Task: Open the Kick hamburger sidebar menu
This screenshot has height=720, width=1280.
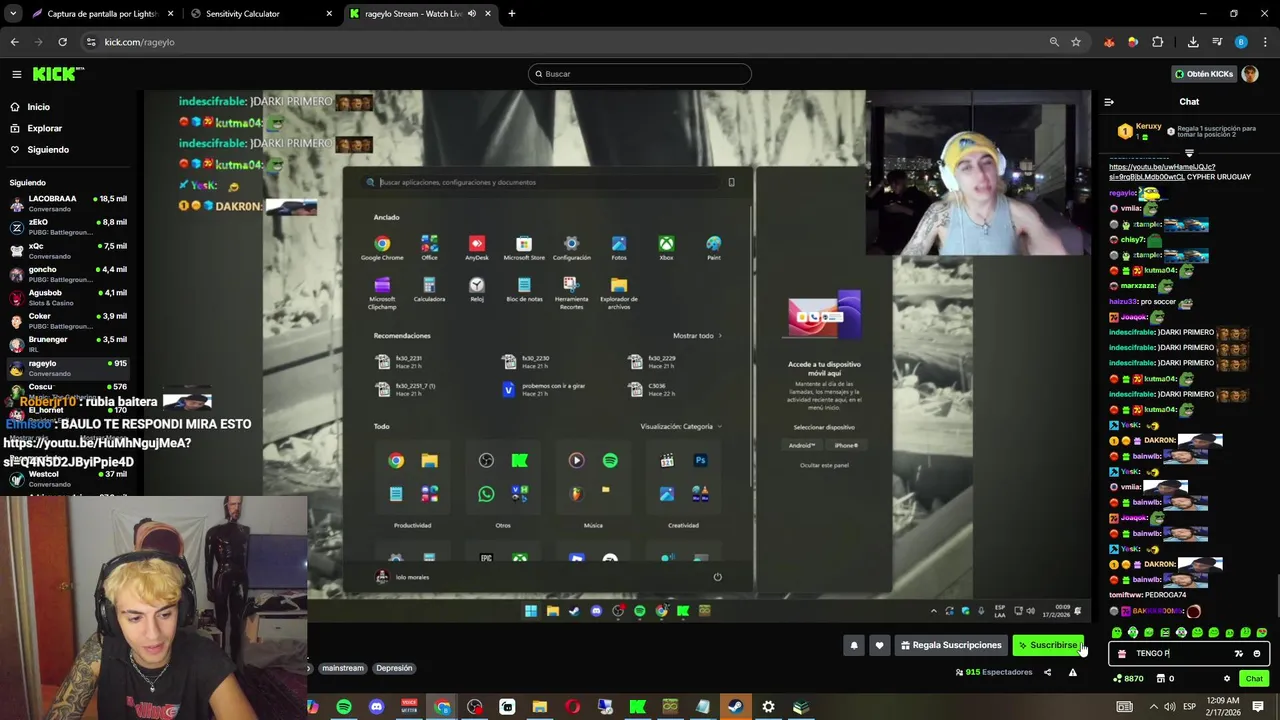Action: tap(16, 74)
